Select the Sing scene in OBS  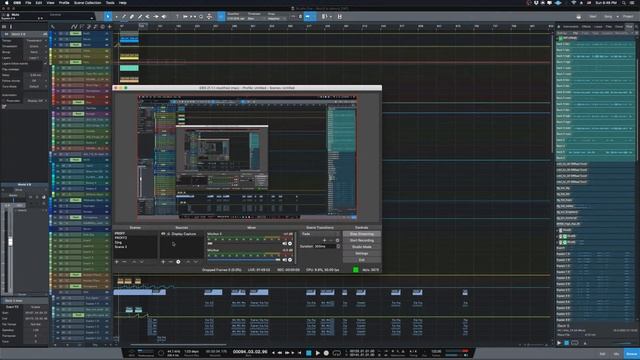point(118,242)
